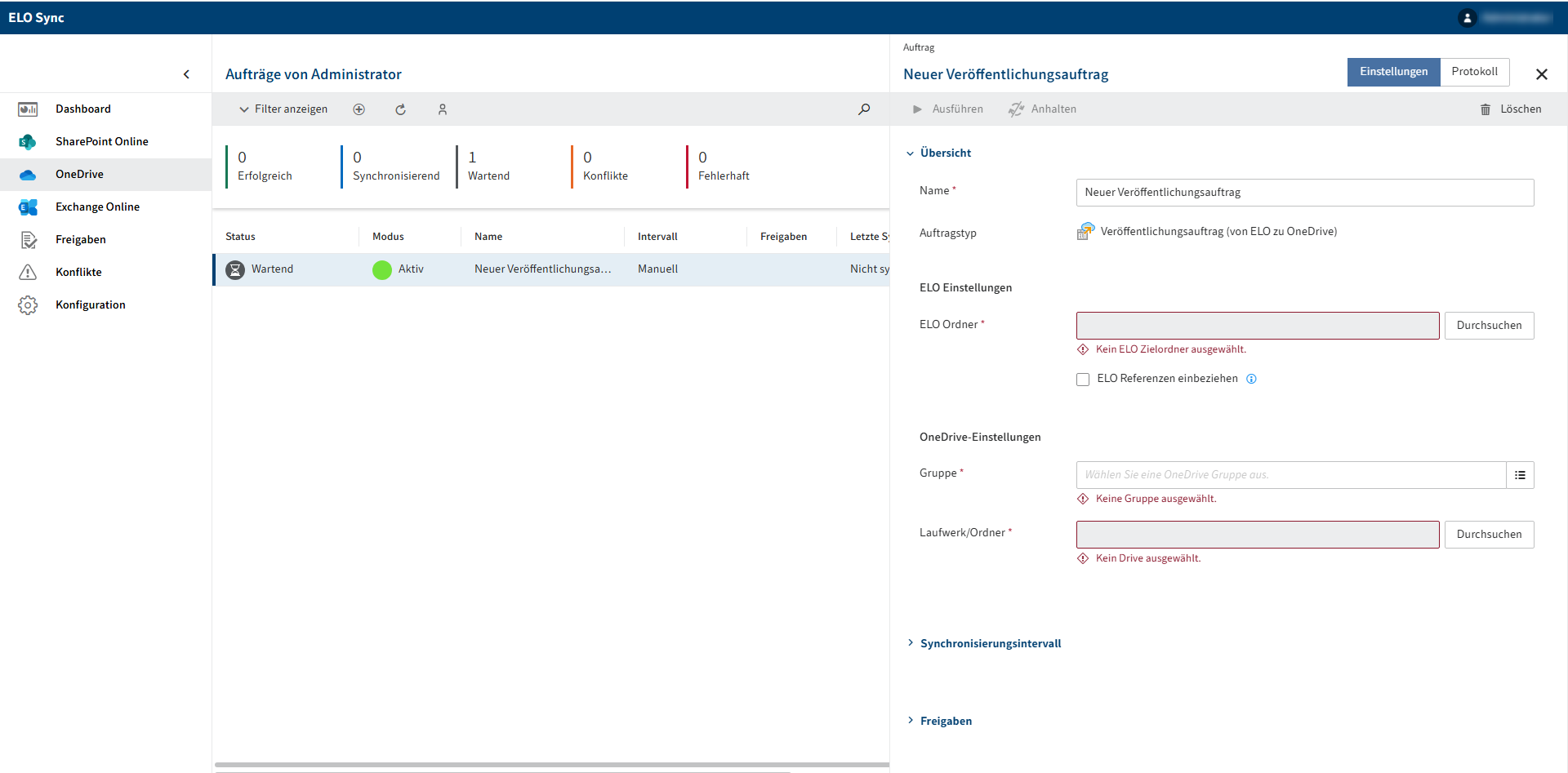
Task: Click the user account avatar icon
Action: [1467, 18]
